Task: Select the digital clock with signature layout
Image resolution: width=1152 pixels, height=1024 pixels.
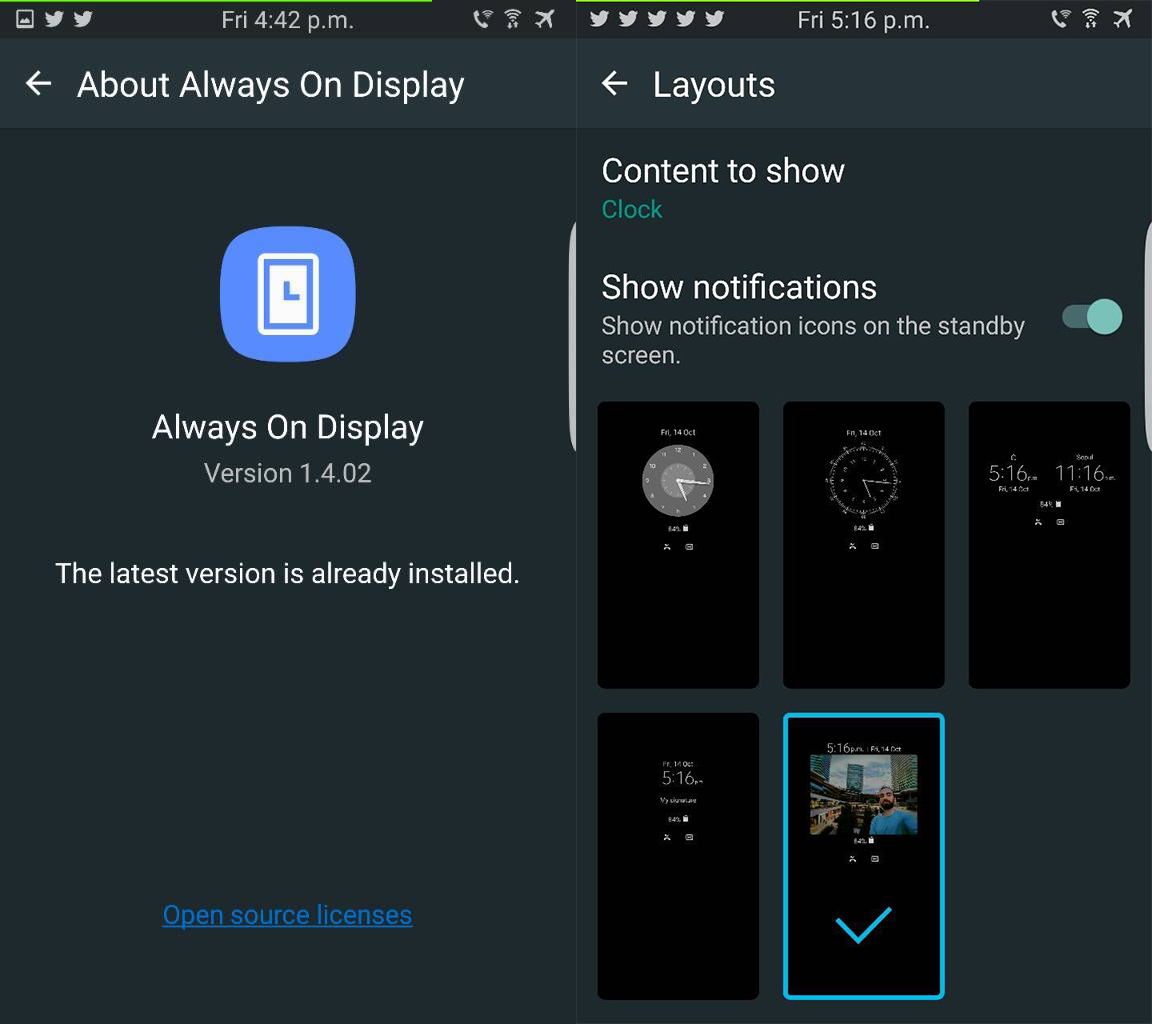Action: (x=678, y=856)
